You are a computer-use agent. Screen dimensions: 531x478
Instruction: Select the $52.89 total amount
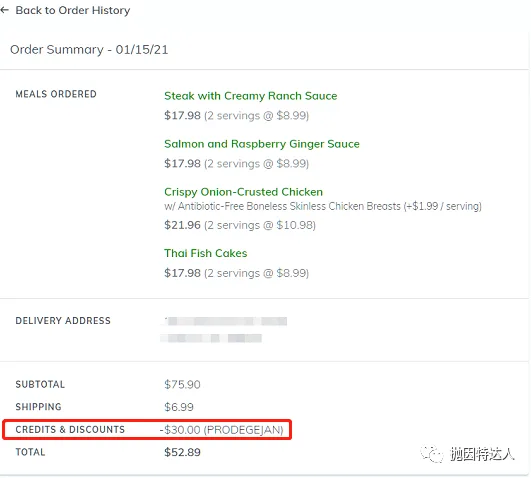[182, 452]
